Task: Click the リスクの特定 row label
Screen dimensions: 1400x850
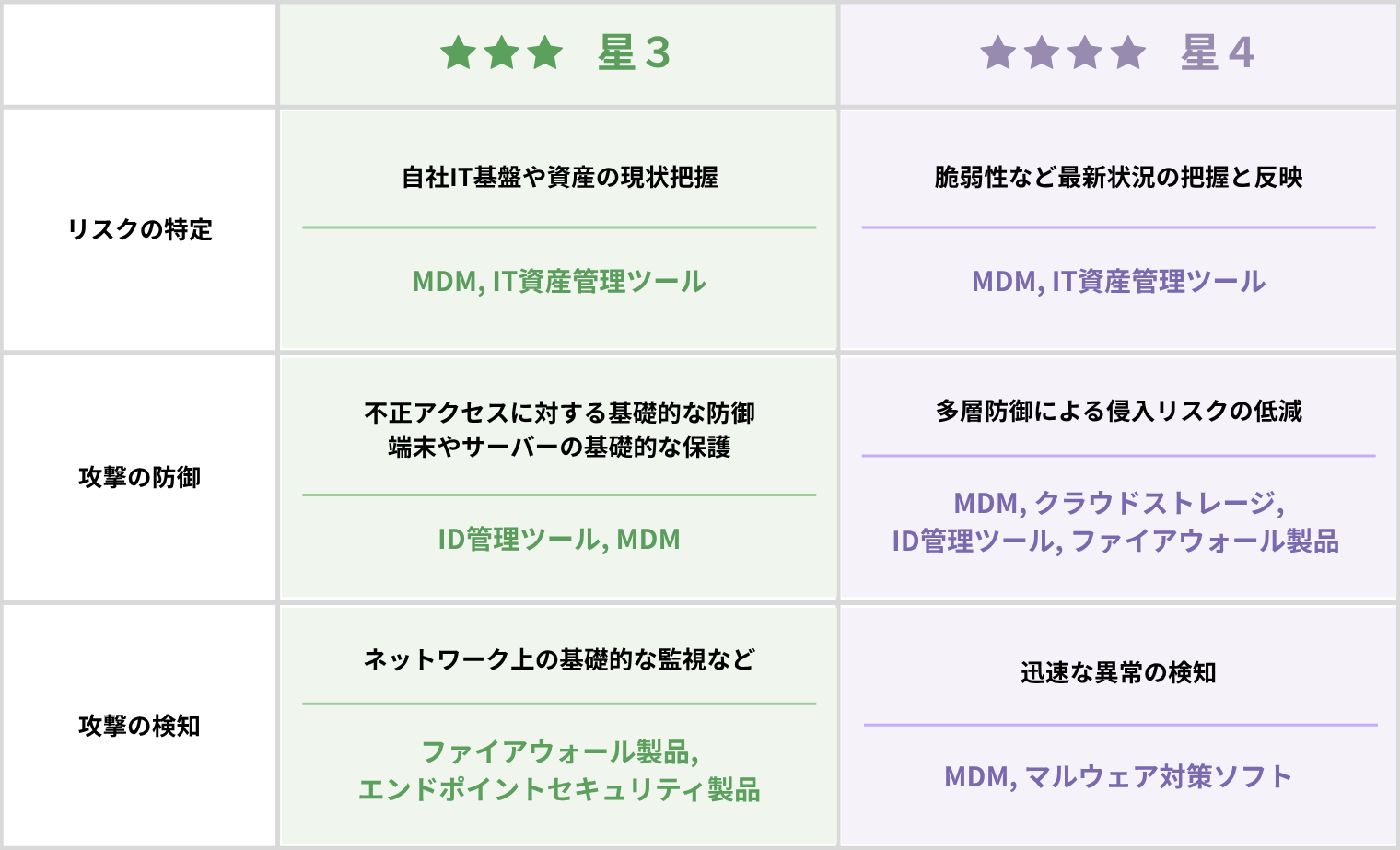Action: pyautogui.click(x=140, y=229)
